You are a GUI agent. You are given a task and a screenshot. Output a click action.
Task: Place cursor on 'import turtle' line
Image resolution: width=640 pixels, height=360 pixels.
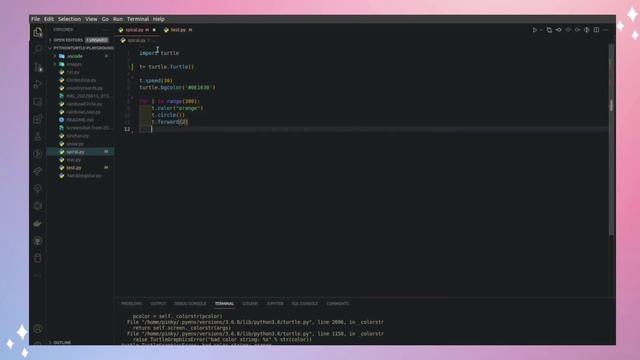point(159,53)
